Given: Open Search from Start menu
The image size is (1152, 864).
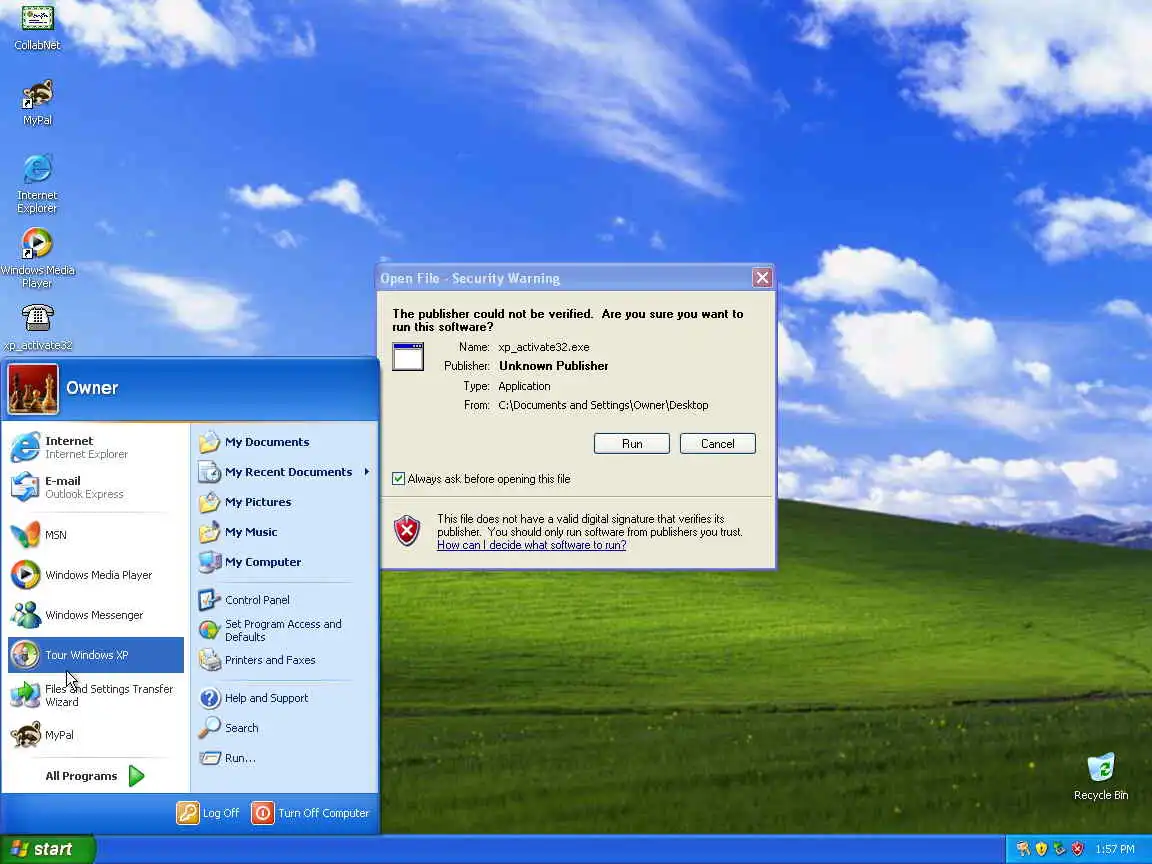Looking at the screenshot, I should tap(284, 727).
